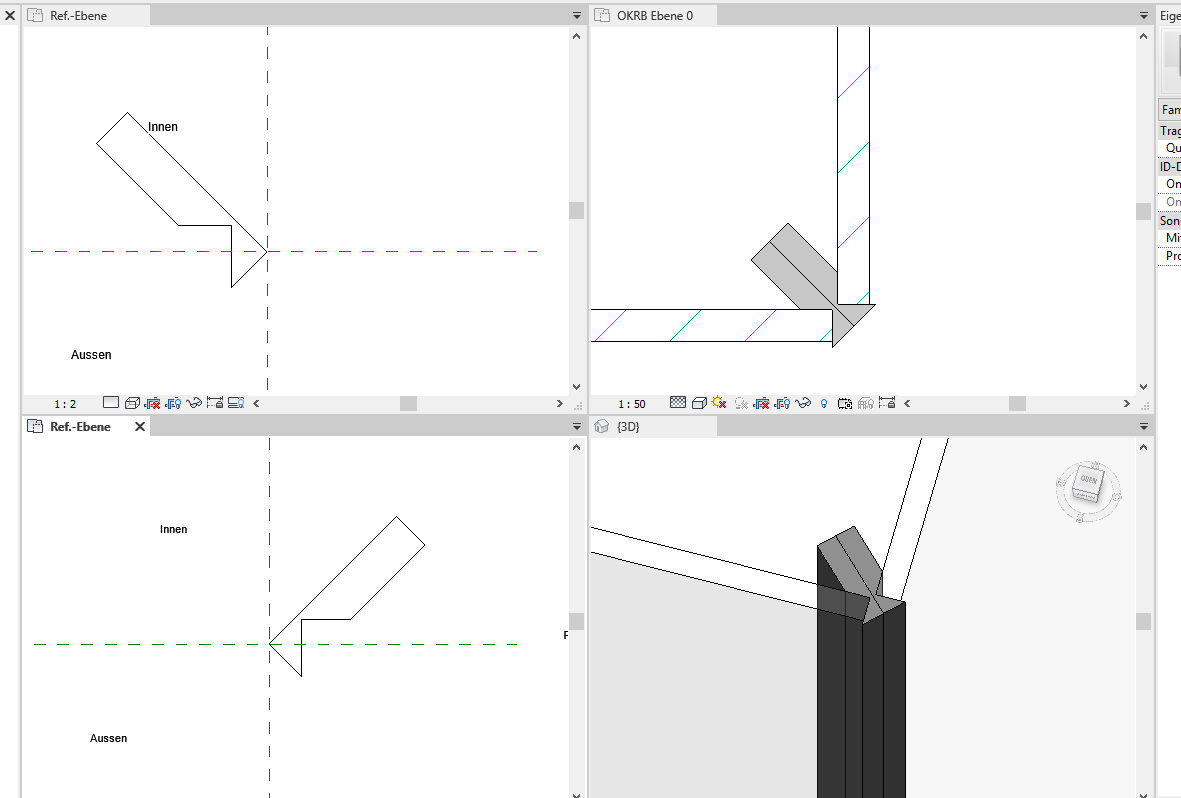
Task: Select the Innen text label
Action: pos(162,126)
